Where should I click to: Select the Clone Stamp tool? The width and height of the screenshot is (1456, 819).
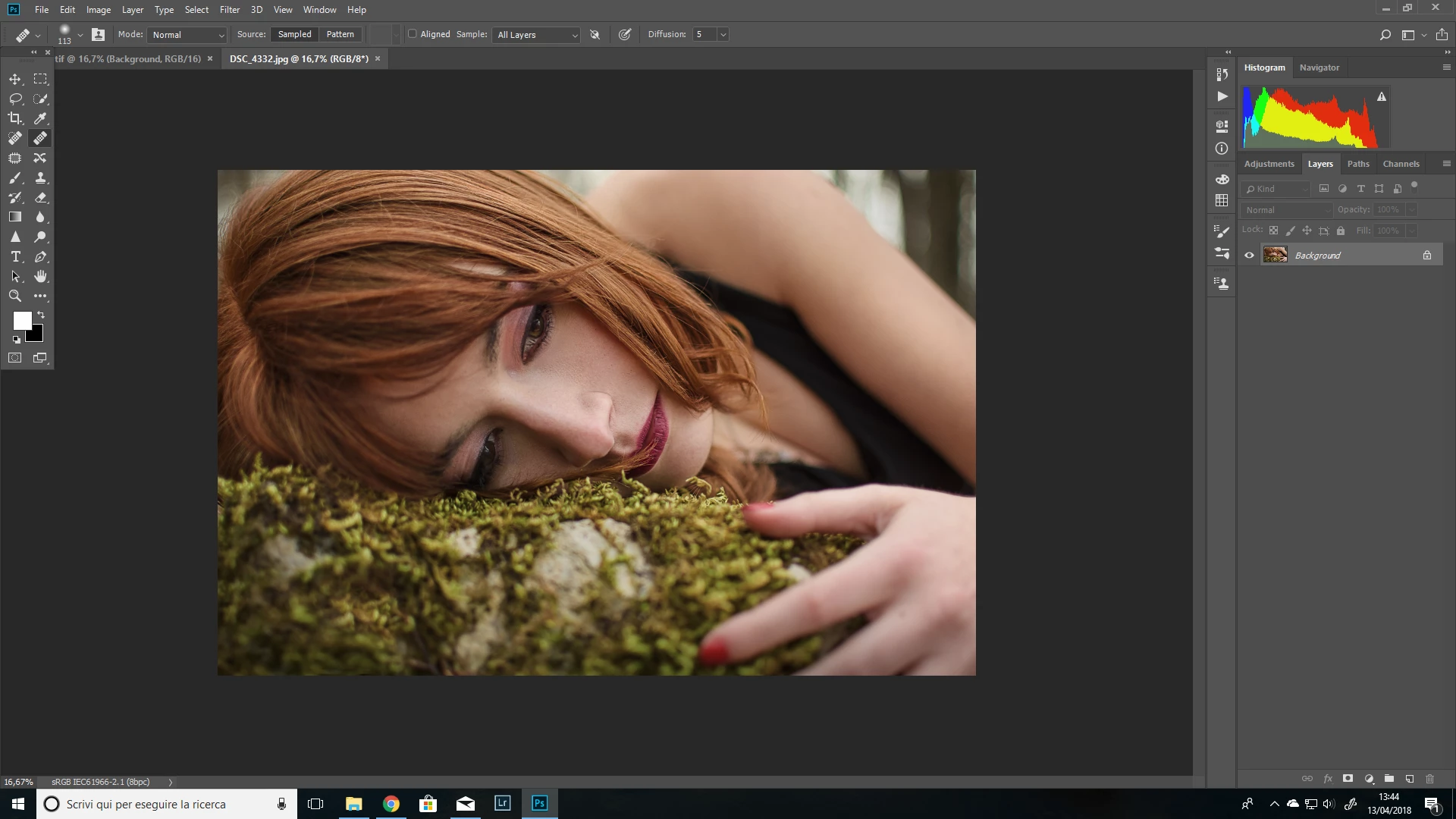[x=40, y=177]
